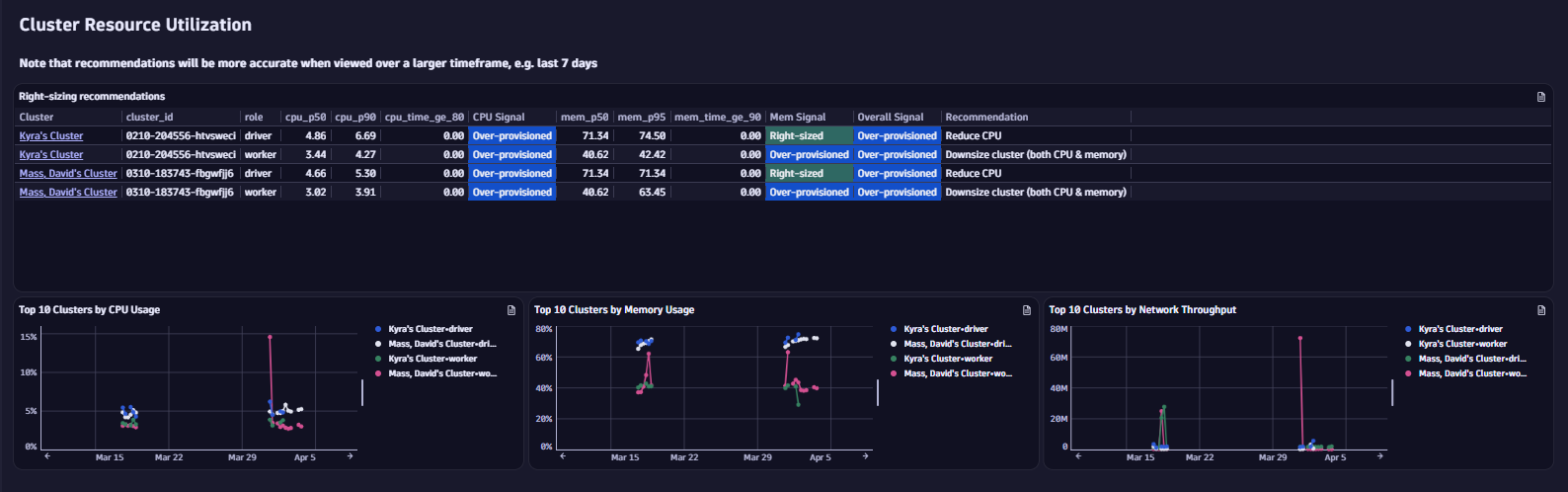
Task: Click scrollbar beside Network Throughput chart legend
Action: (x=1392, y=392)
